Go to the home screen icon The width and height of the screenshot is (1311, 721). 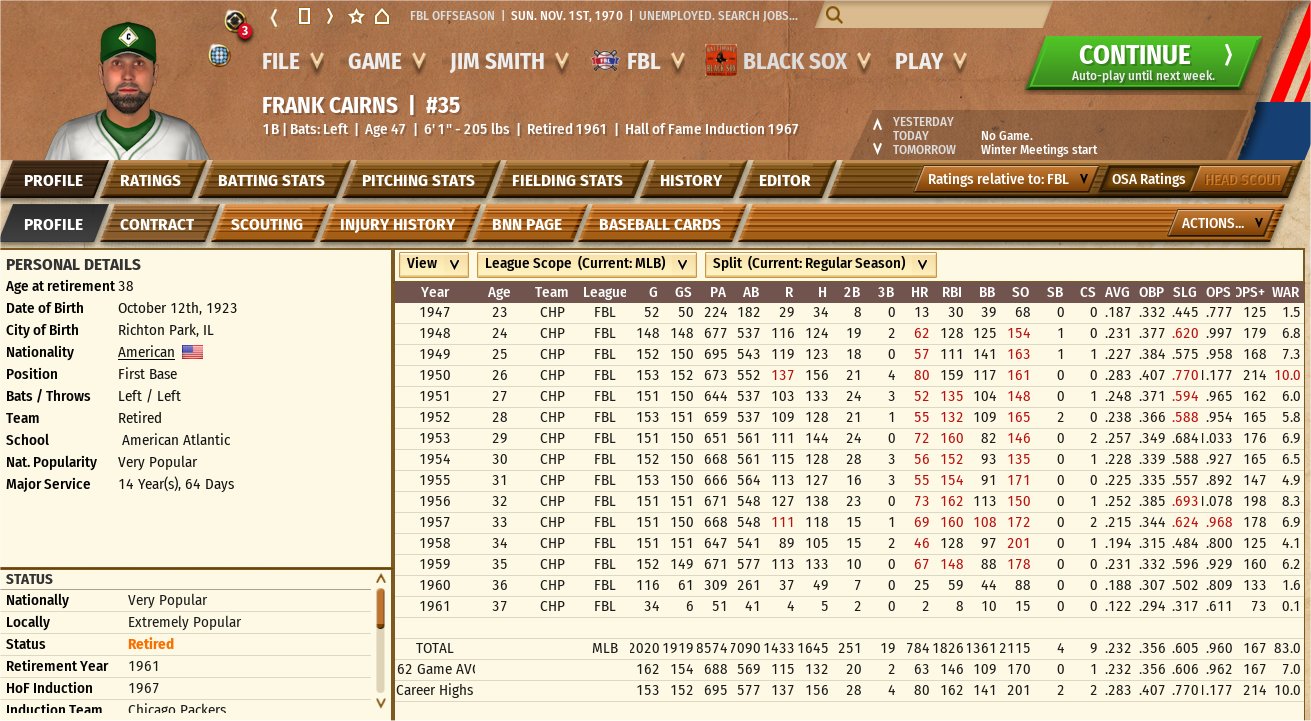point(382,17)
